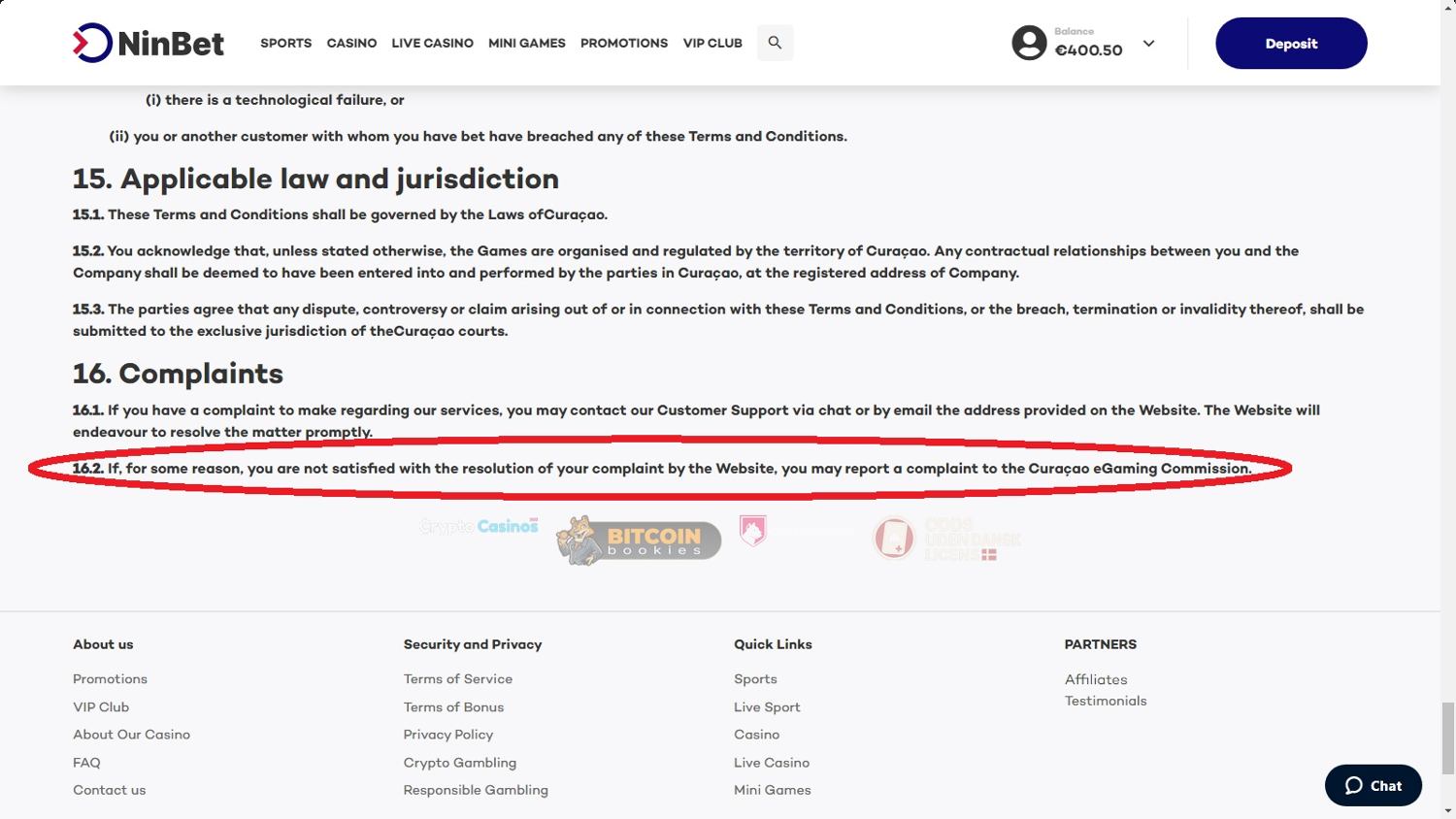This screenshot has height=819, width=1456.
Task: Open the FAQ footer link
Action: (x=86, y=763)
